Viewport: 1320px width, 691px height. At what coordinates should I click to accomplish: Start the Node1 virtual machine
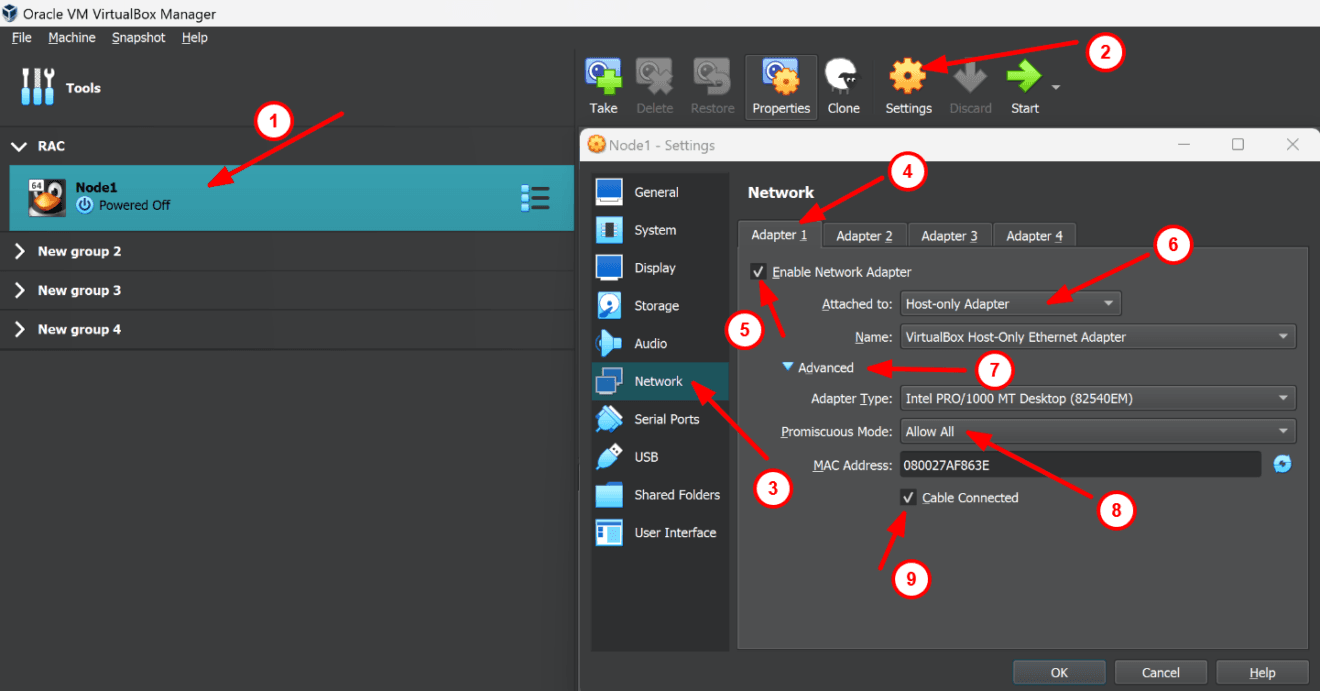click(1024, 86)
